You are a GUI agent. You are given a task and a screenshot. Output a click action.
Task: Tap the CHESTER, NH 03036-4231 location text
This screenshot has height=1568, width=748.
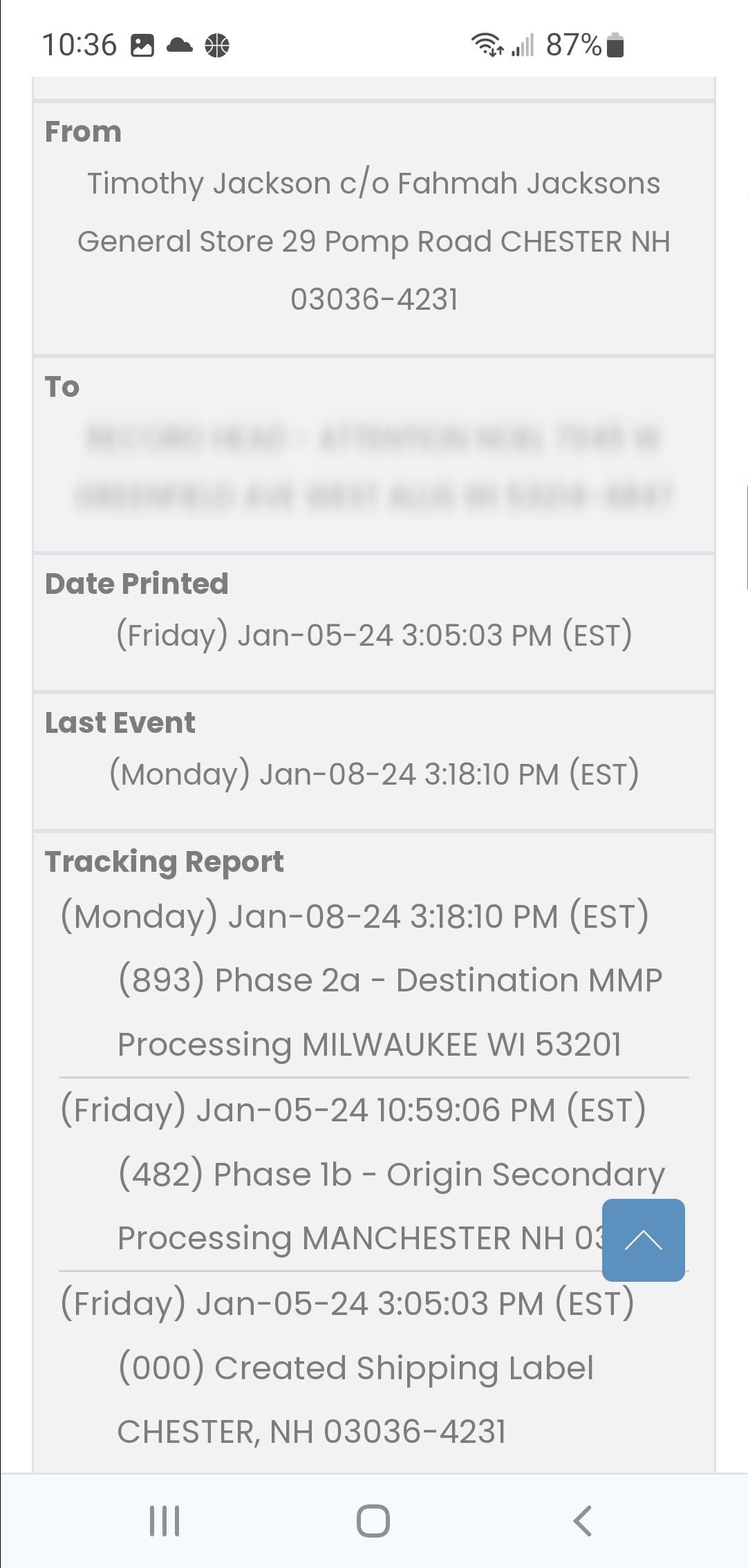311,1432
